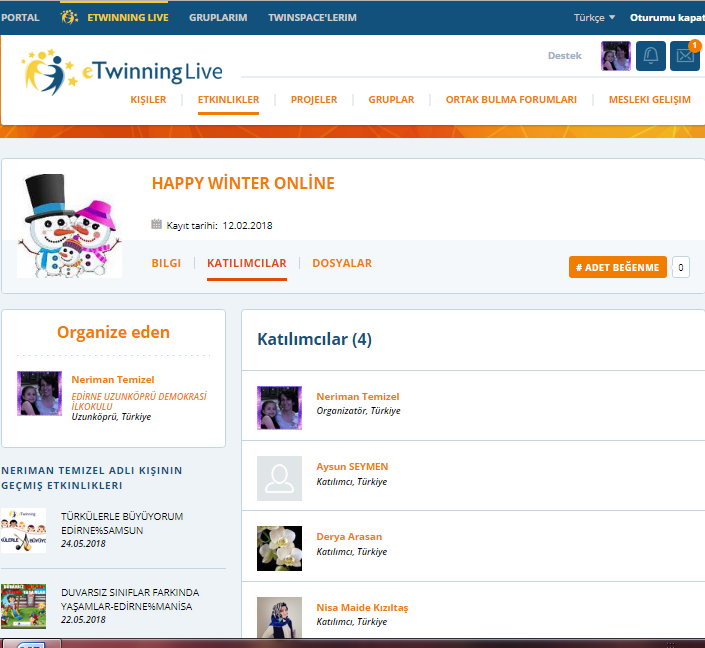Open Türkülerle Büyüyorum past event
Image resolution: width=705 pixels, height=648 pixels.
coord(122,523)
